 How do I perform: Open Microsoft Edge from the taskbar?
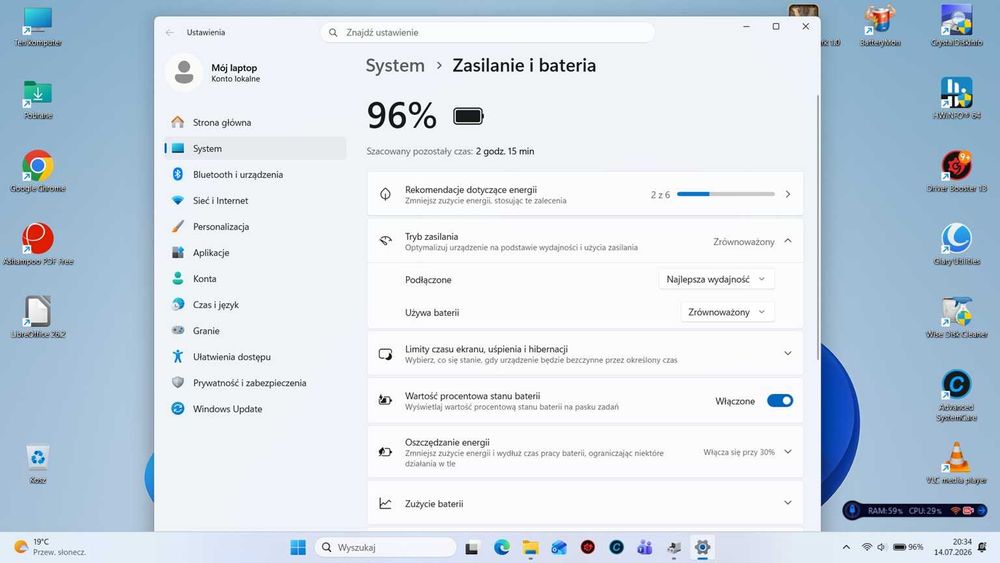(502, 547)
